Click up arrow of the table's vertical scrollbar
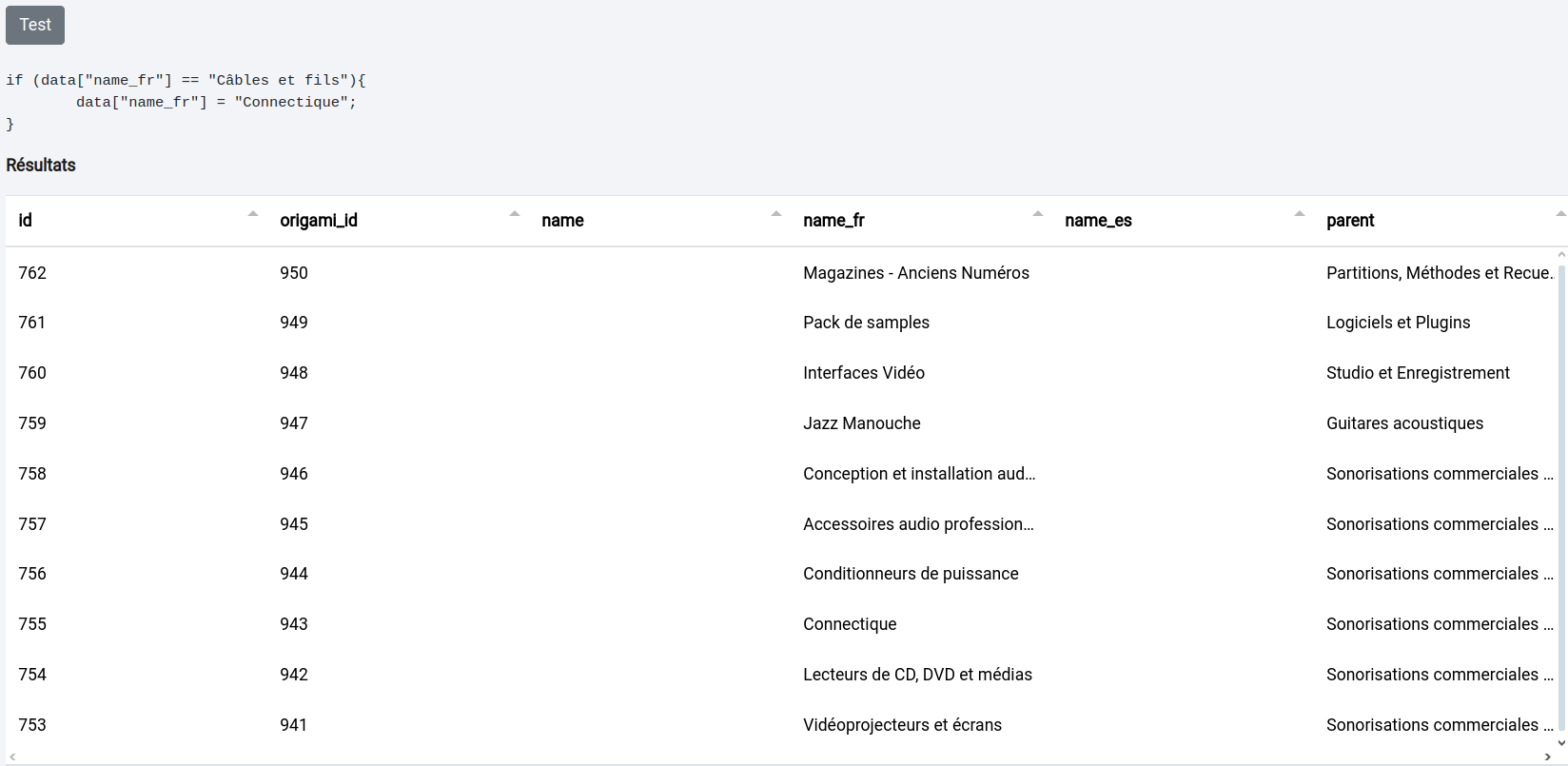Image resolution: width=1568 pixels, height=766 pixels. coord(1561,255)
